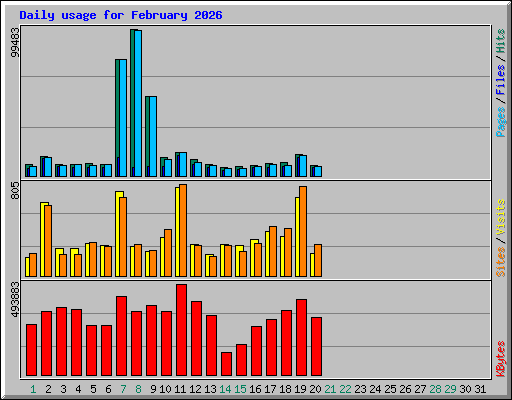Click day label 4 on the x-axis
The image size is (512, 400).
78,389
